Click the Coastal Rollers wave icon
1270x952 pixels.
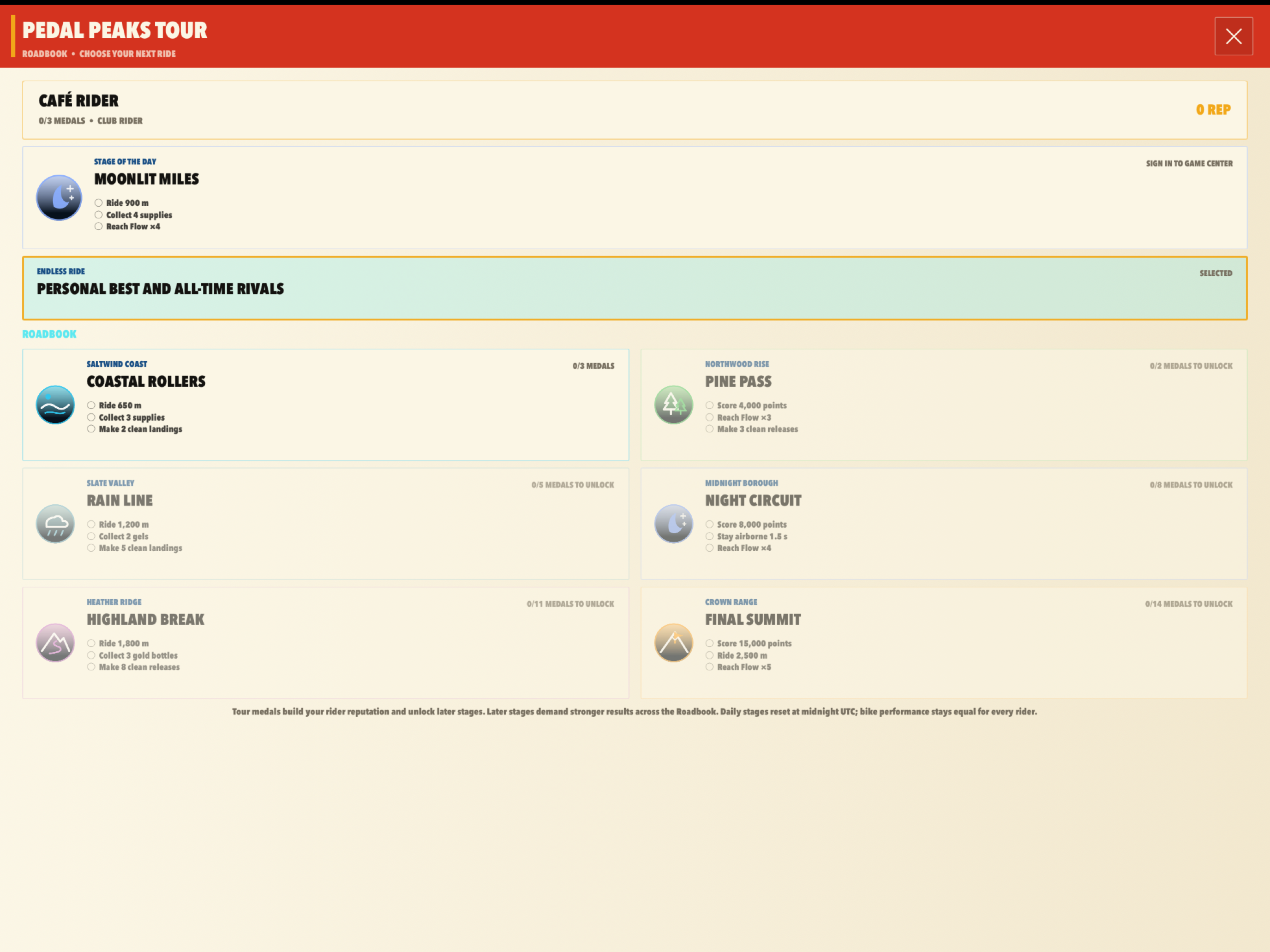[x=55, y=405]
